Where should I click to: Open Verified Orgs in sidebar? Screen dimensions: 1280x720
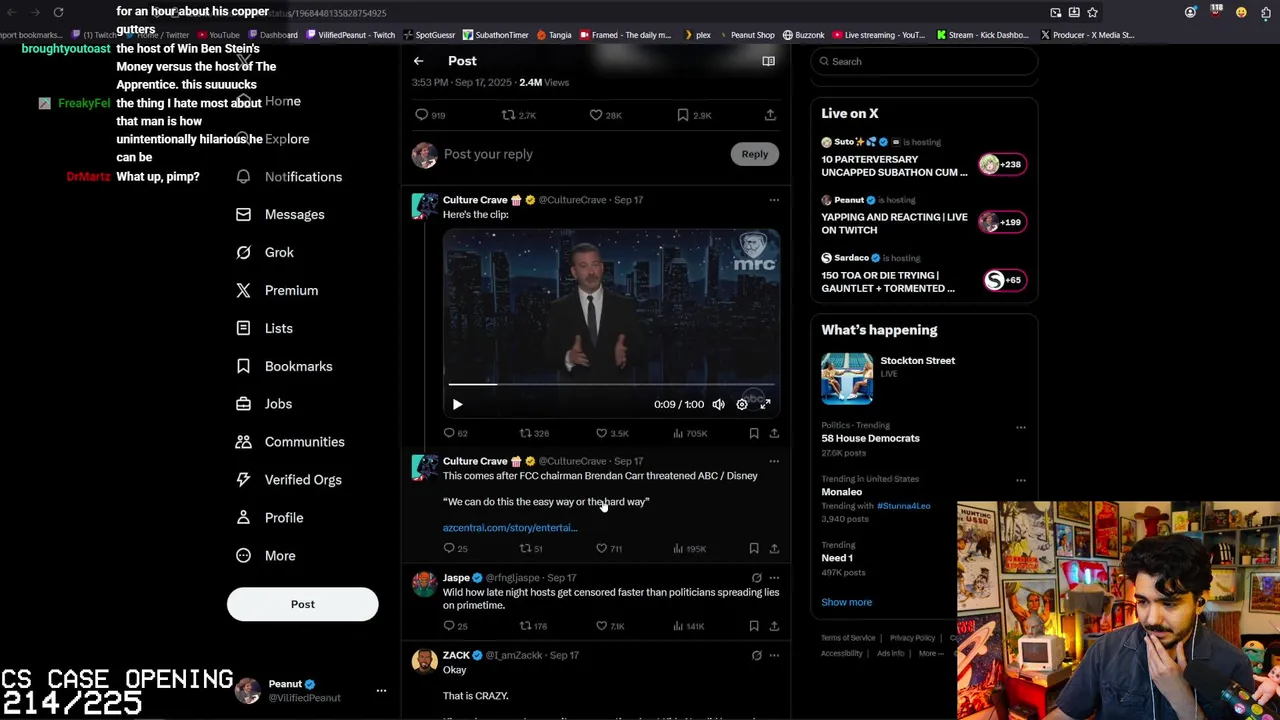(x=289, y=480)
